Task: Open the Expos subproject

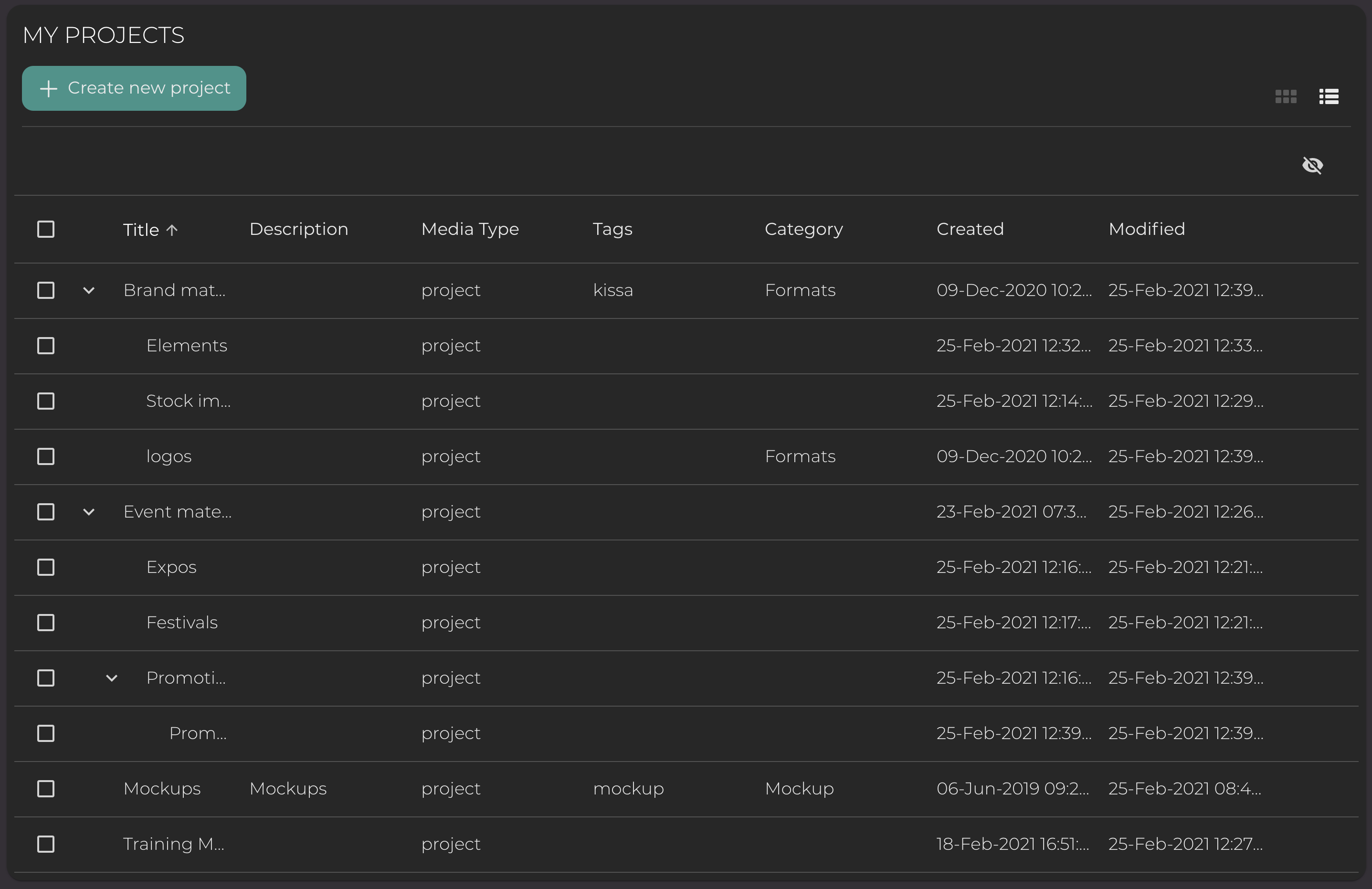Action: click(x=171, y=567)
